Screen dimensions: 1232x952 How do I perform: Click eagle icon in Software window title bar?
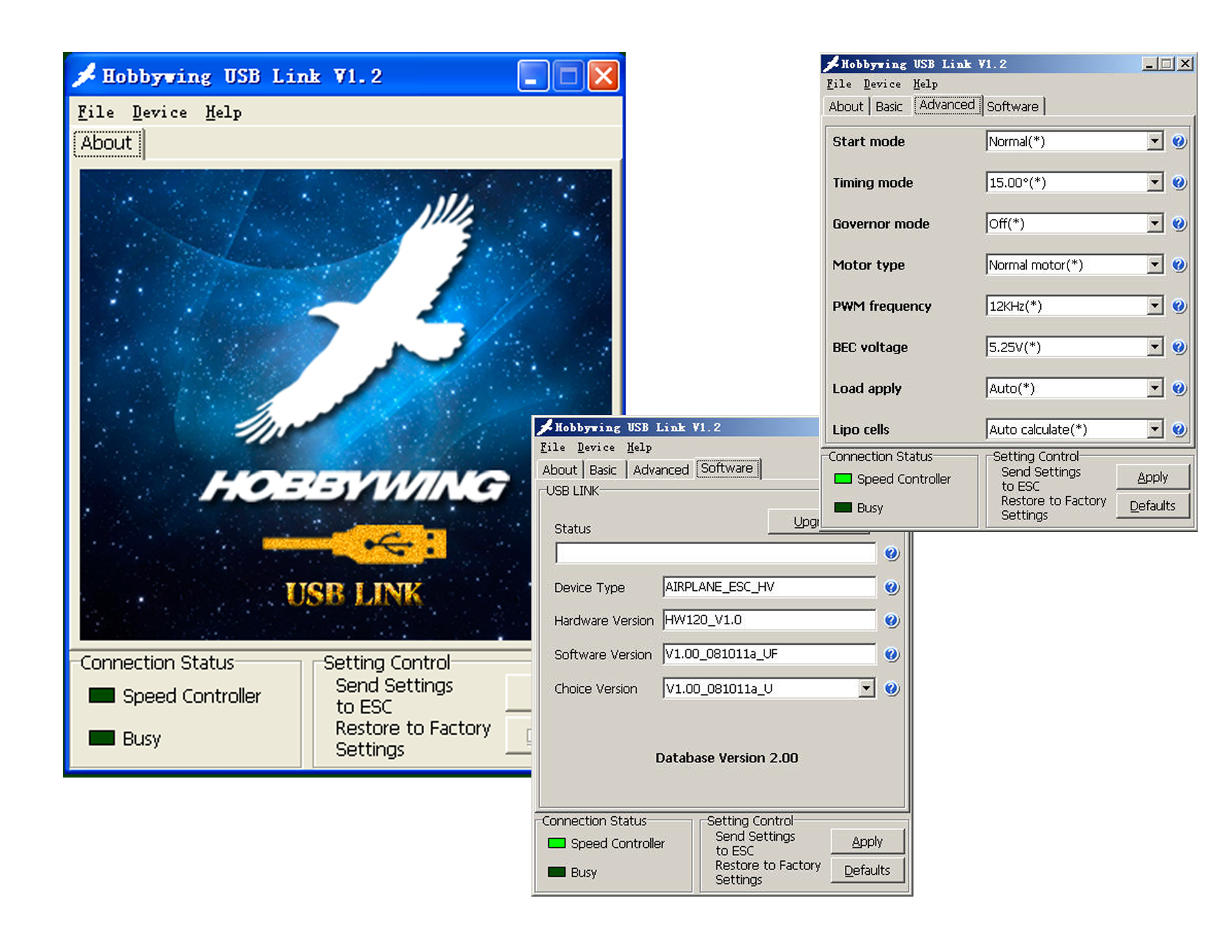(x=545, y=427)
